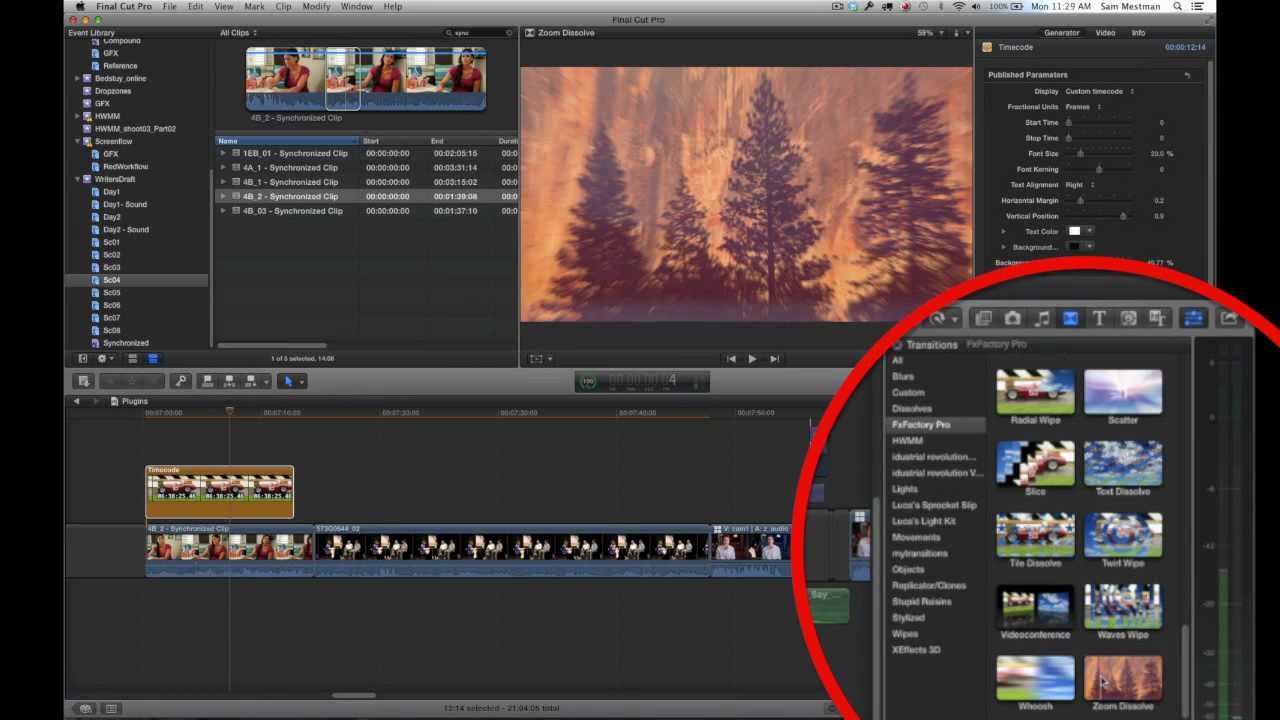Viewport: 1280px width, 720px height.
Task: Click the Share project icon
Action: (1228, 318)
